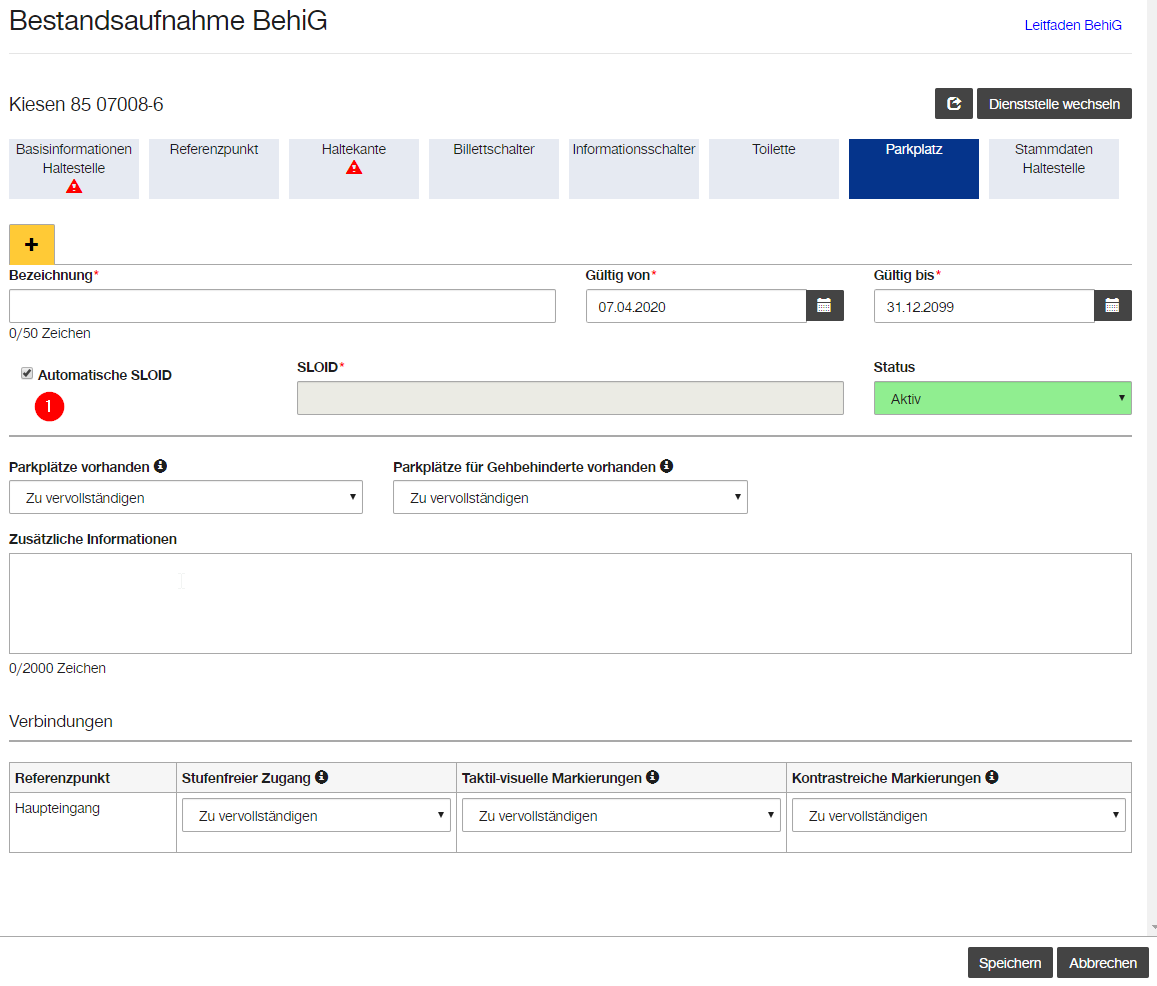
Task: Click info icon for Kontrastreiche Markierungen
Action: click(992, 776)
